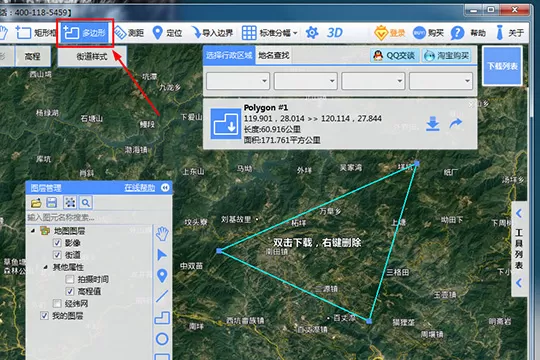Click the 淘宝购买 button
The width and height of the screenshot is (540, 360).
tap(447, 55)
